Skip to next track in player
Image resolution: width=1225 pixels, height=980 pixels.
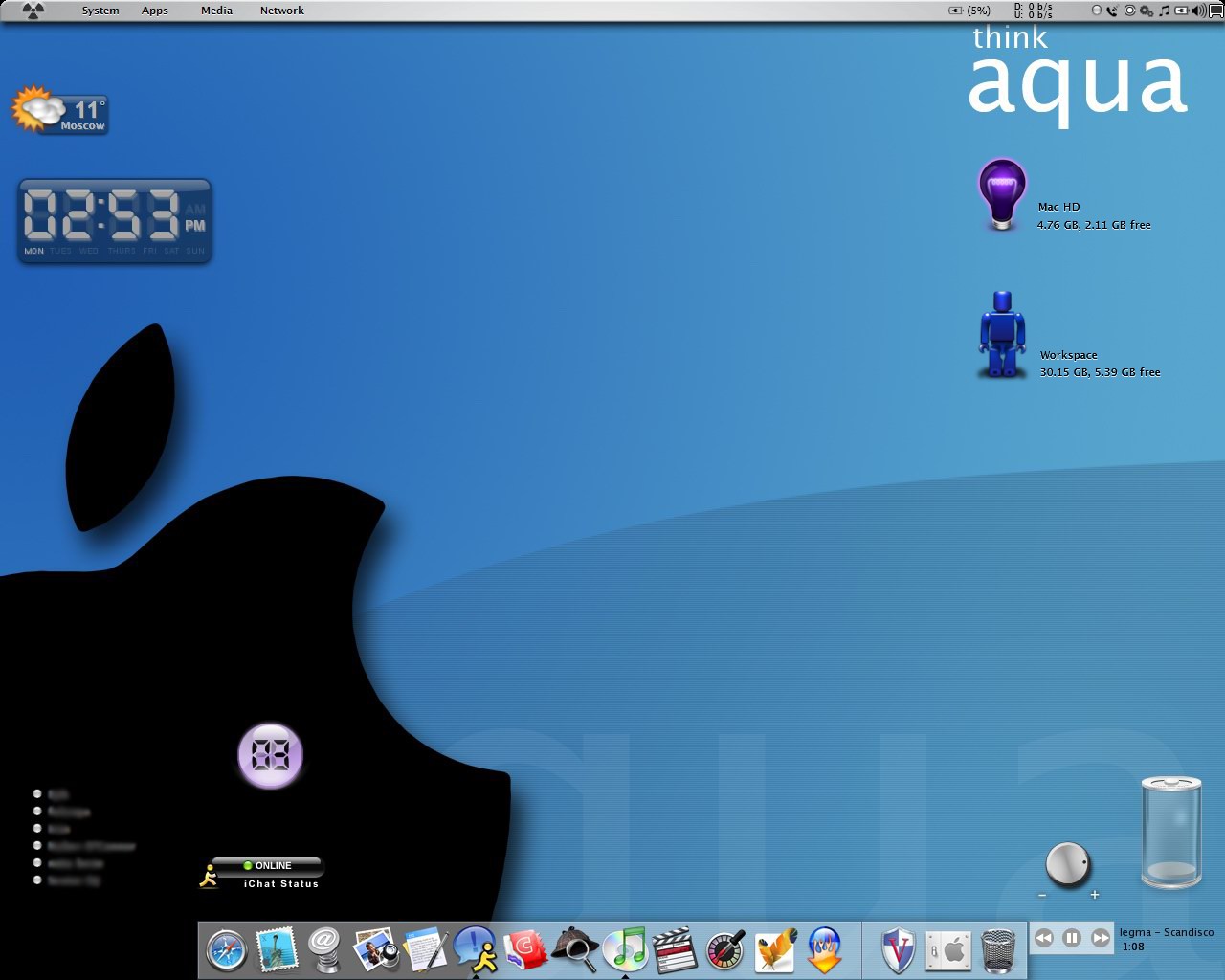pyautogui.click(x=1101, y=938)
